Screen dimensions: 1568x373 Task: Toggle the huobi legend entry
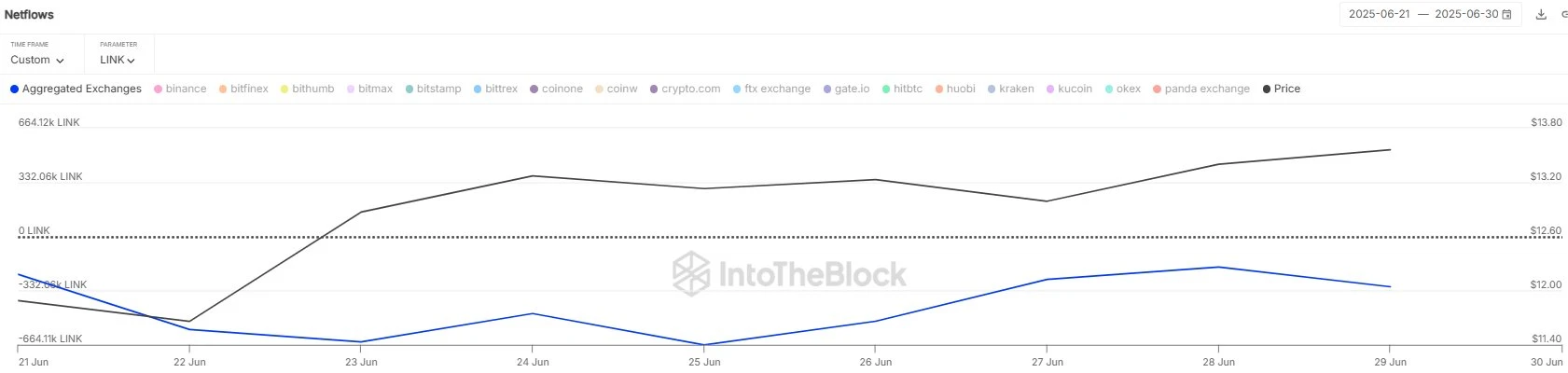tap(955, 89)
